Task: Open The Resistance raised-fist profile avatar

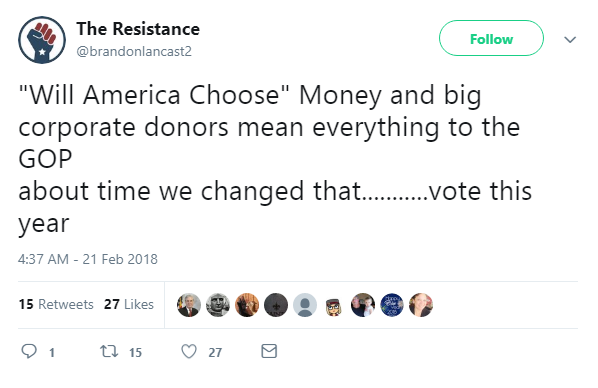Action: (42, 40)
